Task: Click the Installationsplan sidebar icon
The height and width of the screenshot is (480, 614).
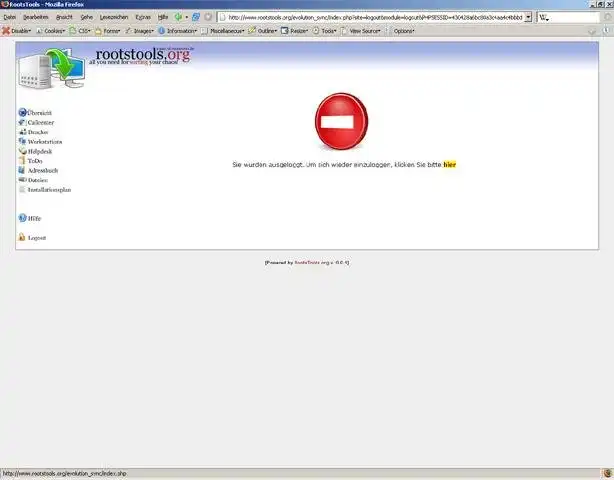Action: 22,189
